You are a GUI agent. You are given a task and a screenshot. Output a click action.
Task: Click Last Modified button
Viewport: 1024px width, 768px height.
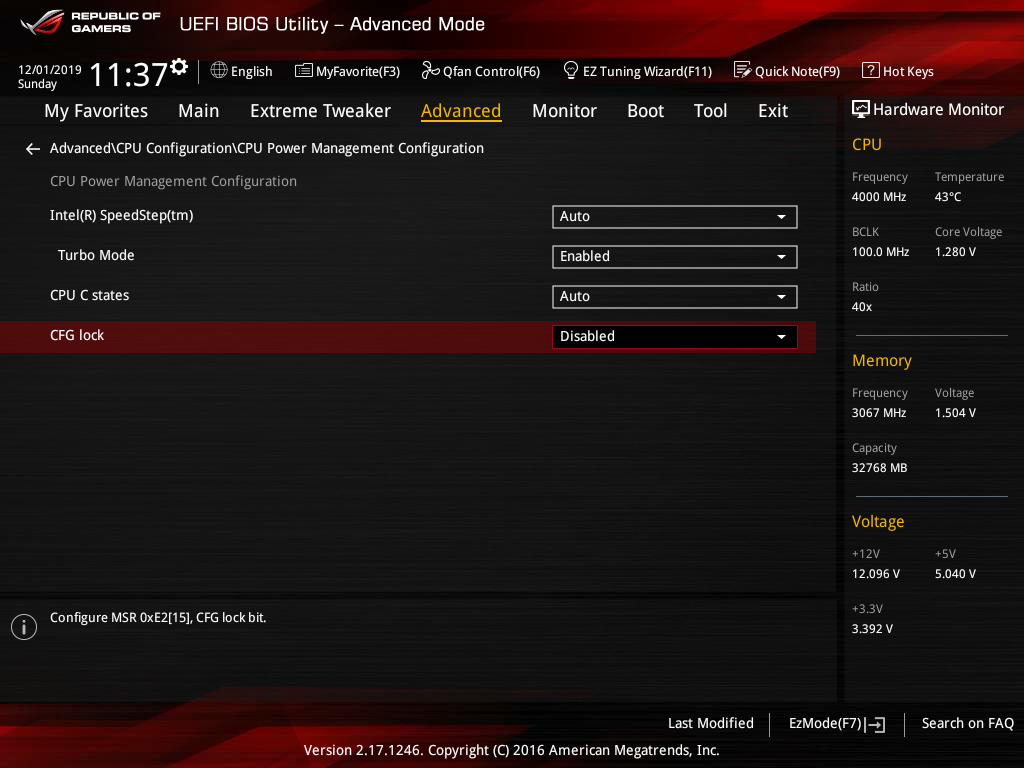(711, 723)
